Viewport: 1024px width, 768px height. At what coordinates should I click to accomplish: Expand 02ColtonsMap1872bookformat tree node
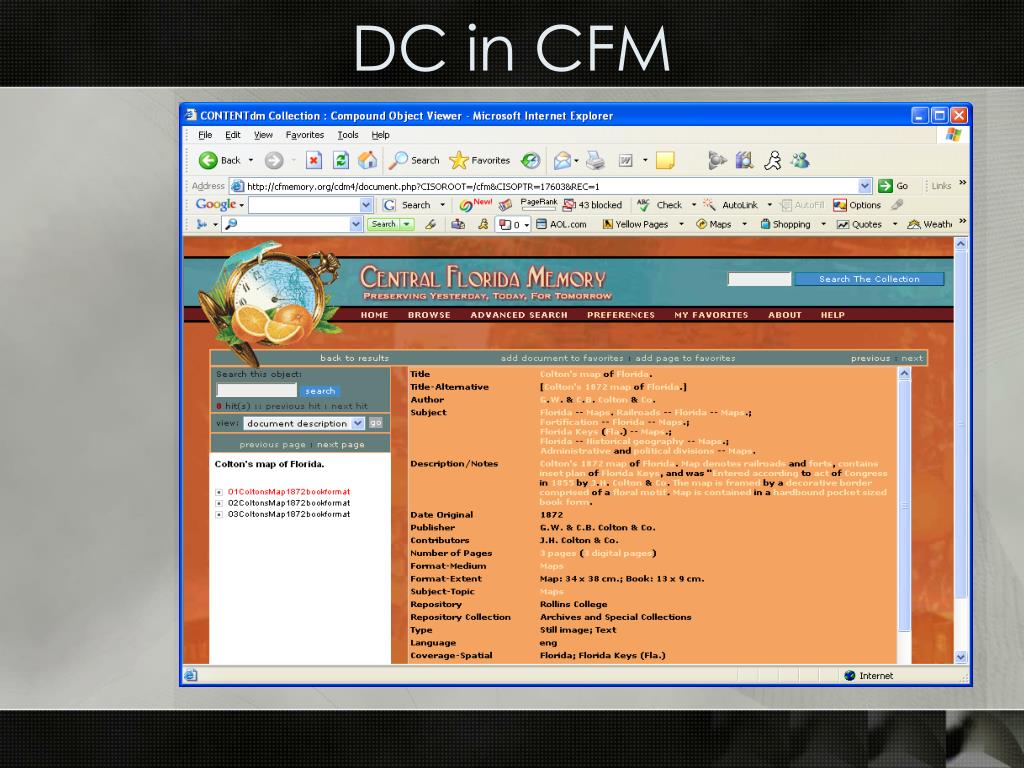219,503
